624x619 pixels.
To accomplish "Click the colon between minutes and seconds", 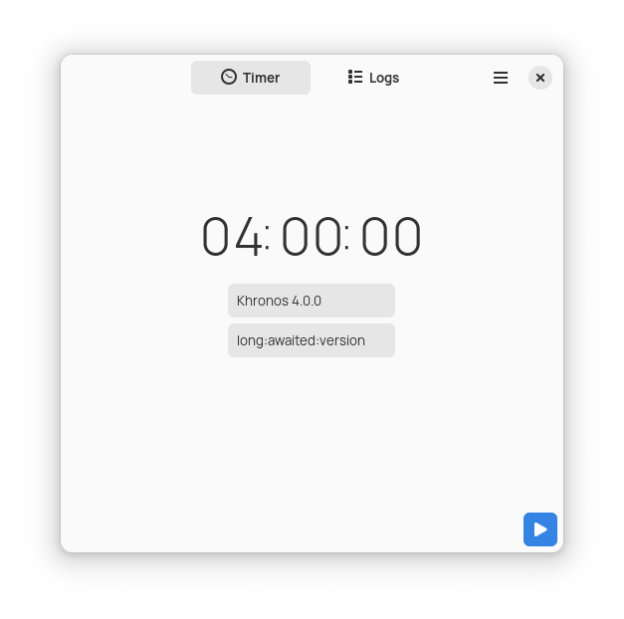I will pos(347,237).
